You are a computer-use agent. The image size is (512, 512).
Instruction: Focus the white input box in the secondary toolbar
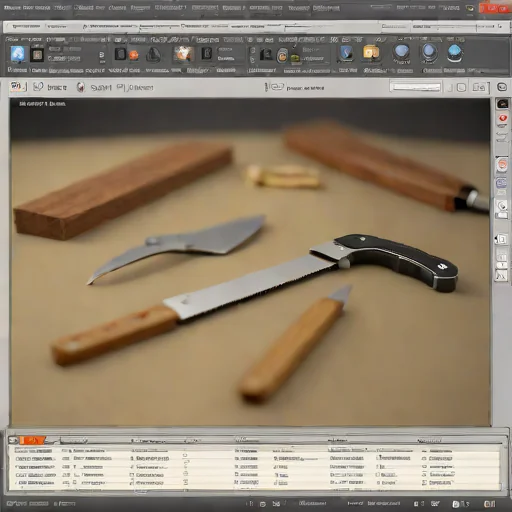coord(416,87)
